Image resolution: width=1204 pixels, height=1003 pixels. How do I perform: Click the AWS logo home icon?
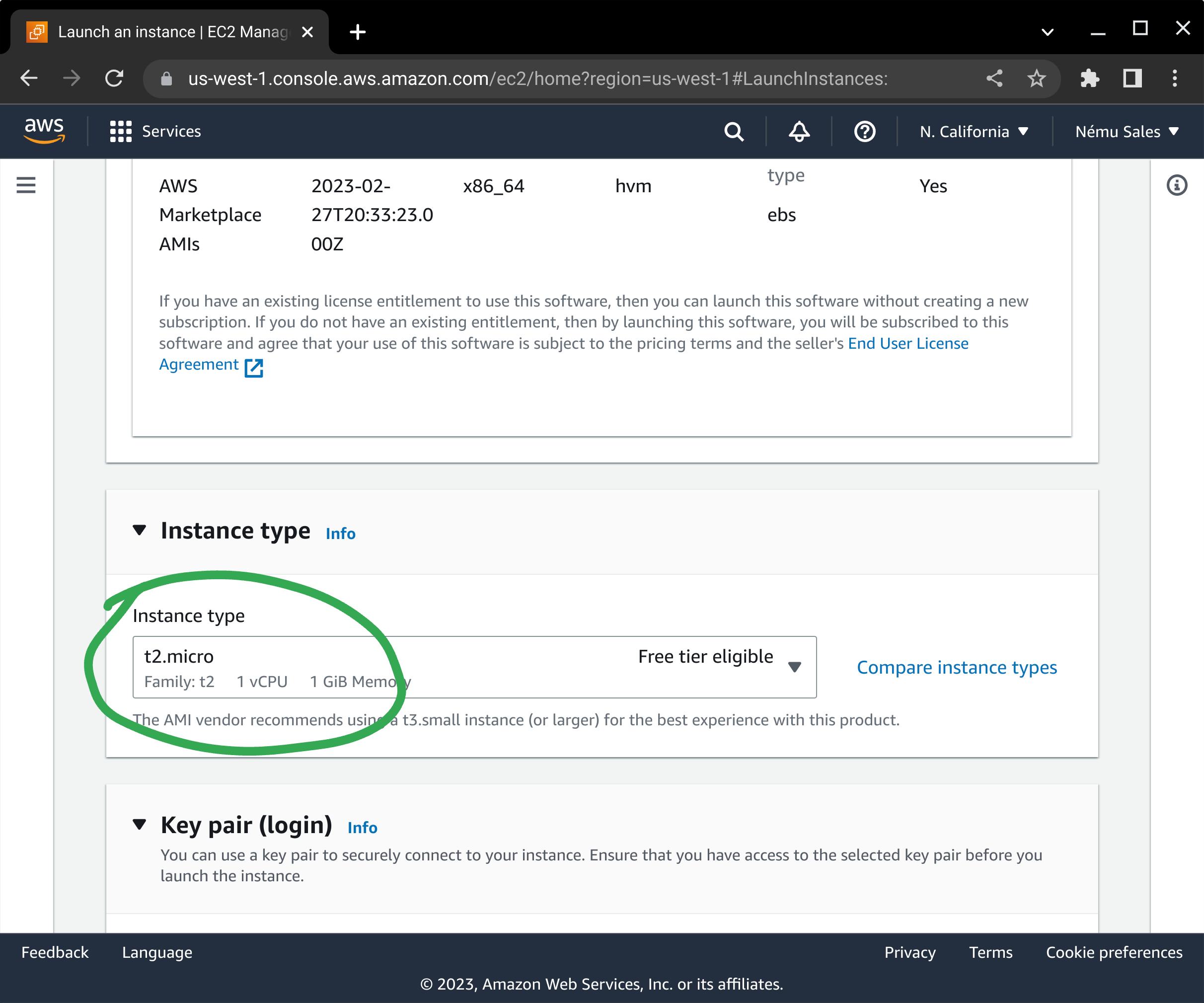point(44,131)
